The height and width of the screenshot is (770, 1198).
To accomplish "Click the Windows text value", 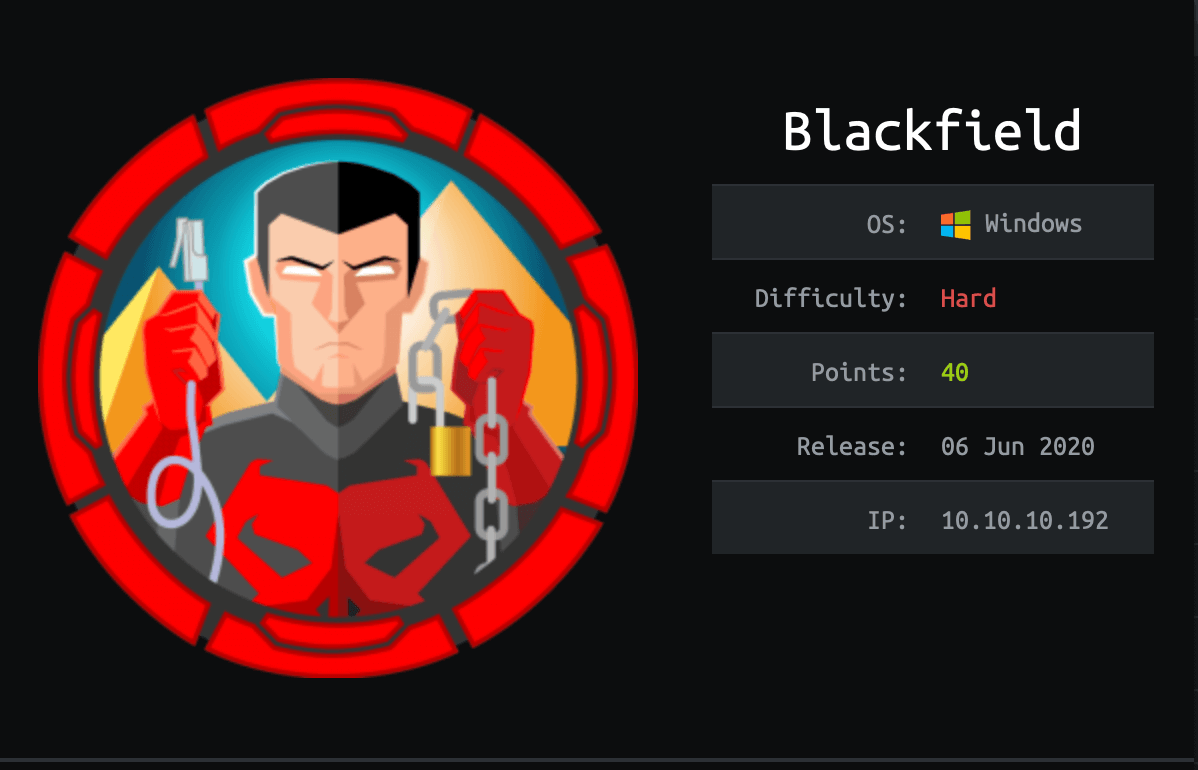I will point(1033,224).
